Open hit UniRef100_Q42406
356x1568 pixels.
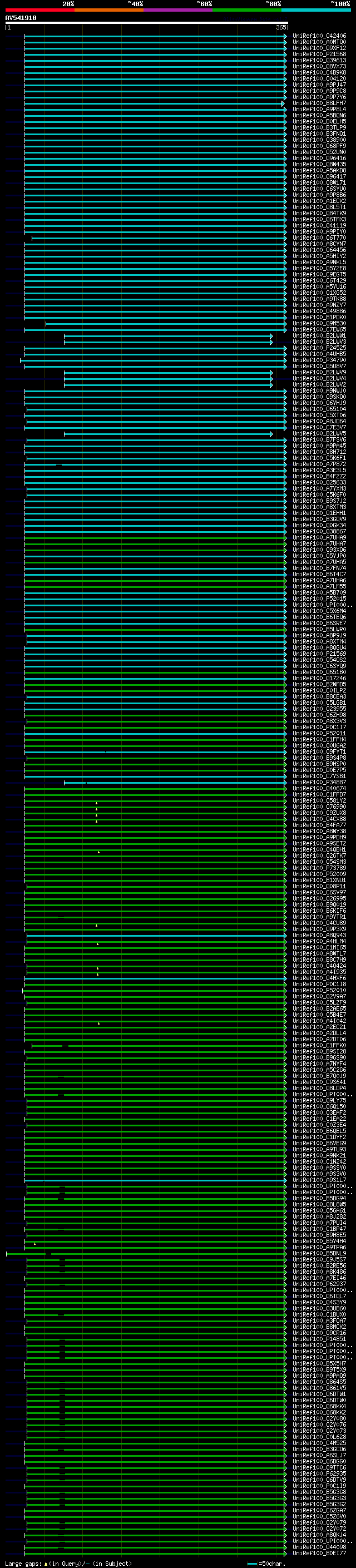[x=319, y=36]
